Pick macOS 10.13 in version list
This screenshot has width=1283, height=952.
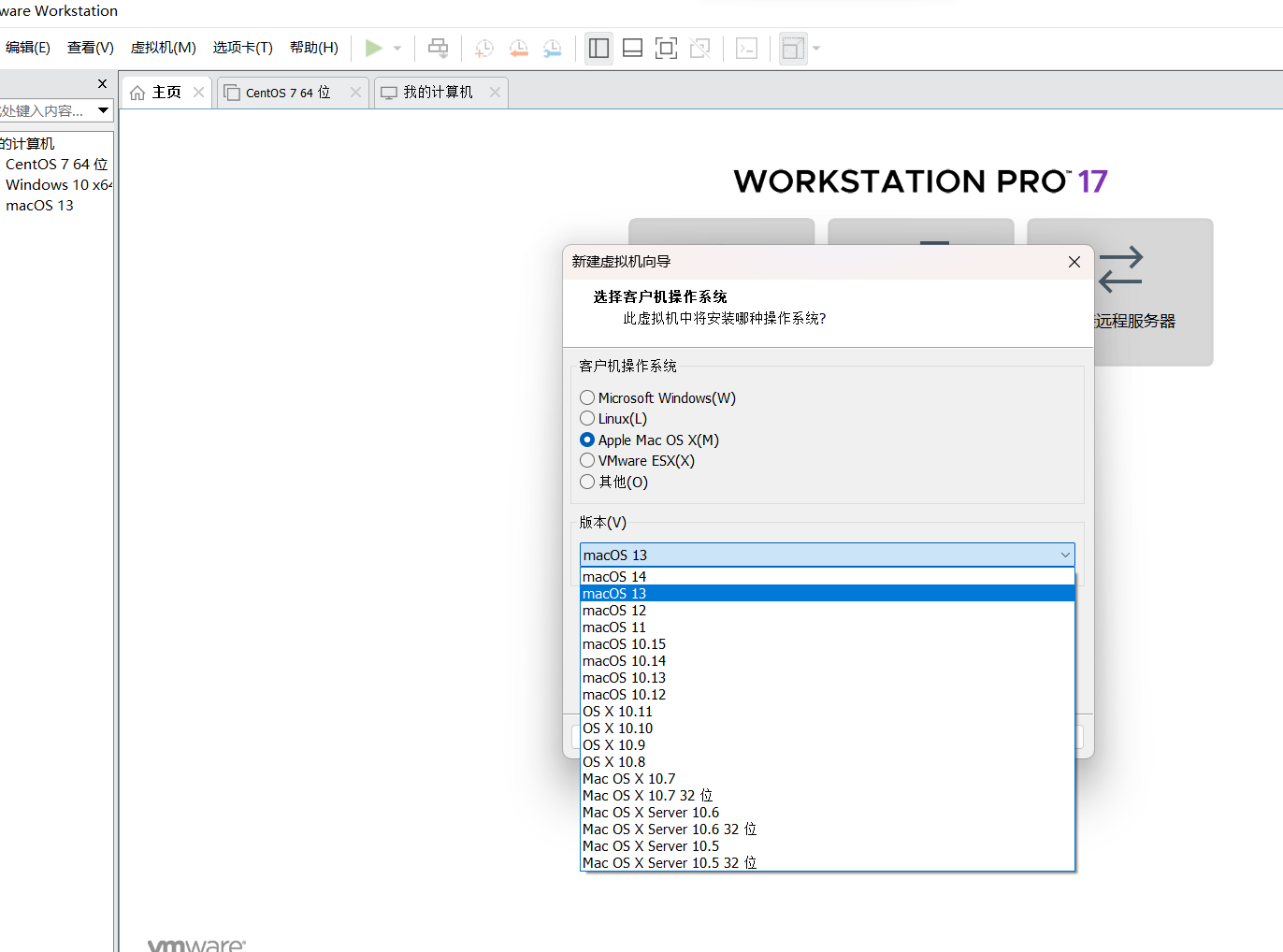coord(828,678)
